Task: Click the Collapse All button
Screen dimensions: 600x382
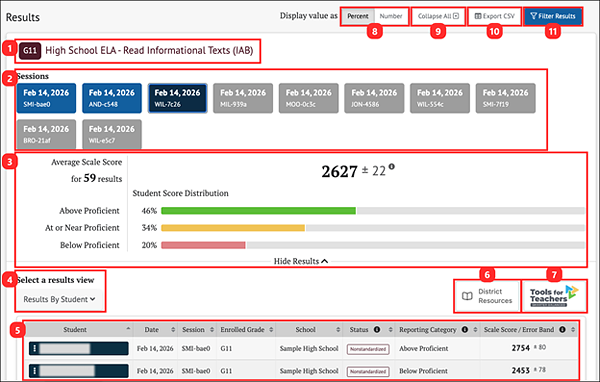Action: (438, 16)
